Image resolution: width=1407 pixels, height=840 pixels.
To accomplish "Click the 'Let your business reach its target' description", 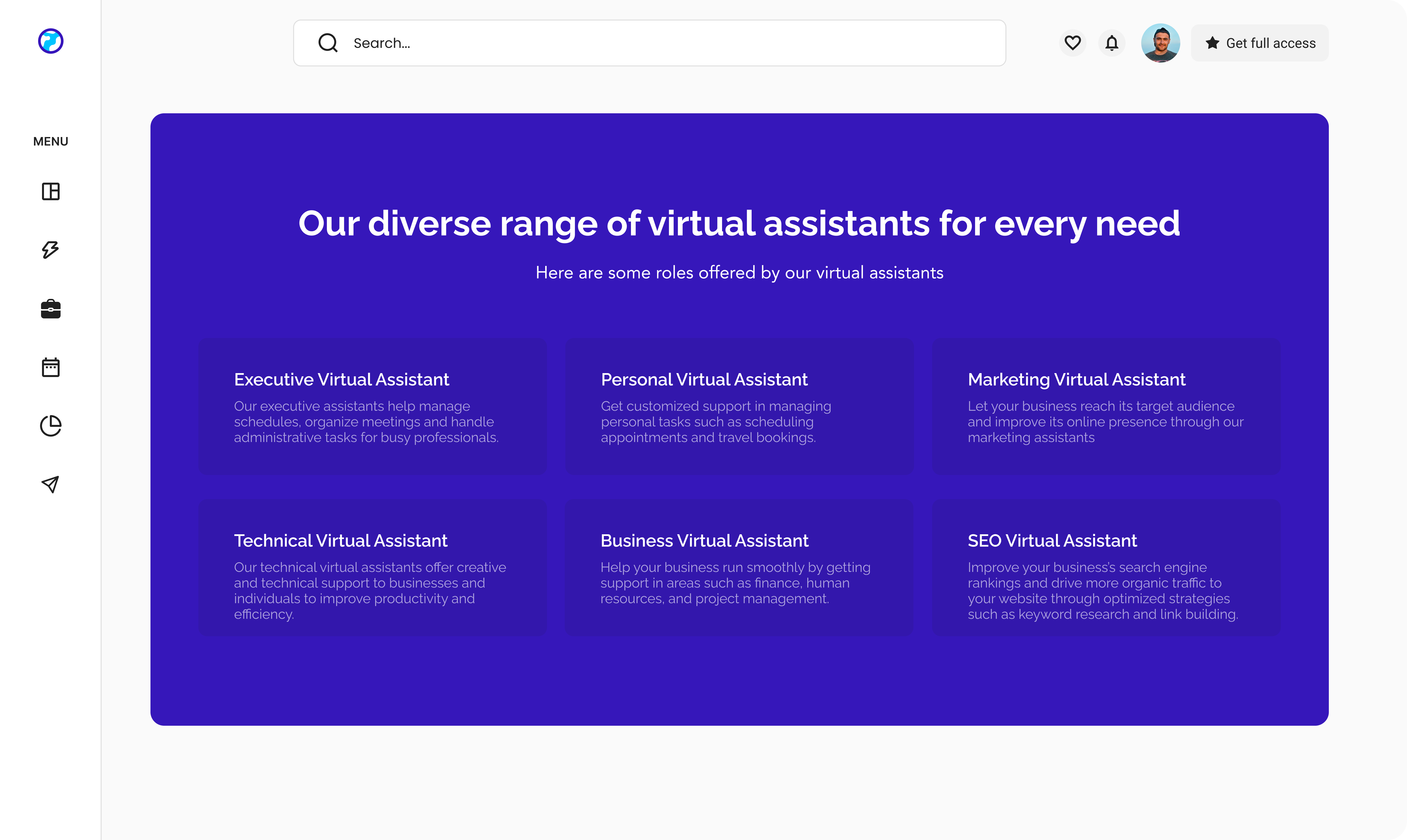I will tap(1105, 422).
